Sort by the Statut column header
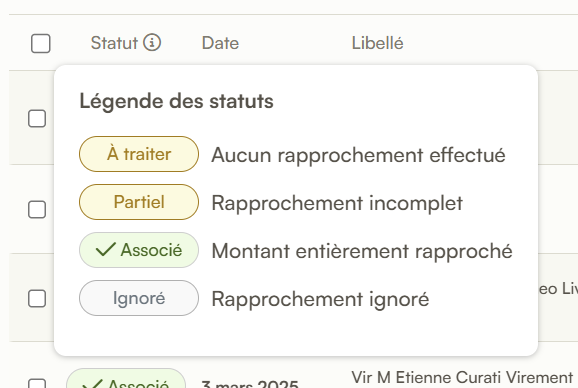This screenshot has height=388, width=578. (x=114, y=43)
